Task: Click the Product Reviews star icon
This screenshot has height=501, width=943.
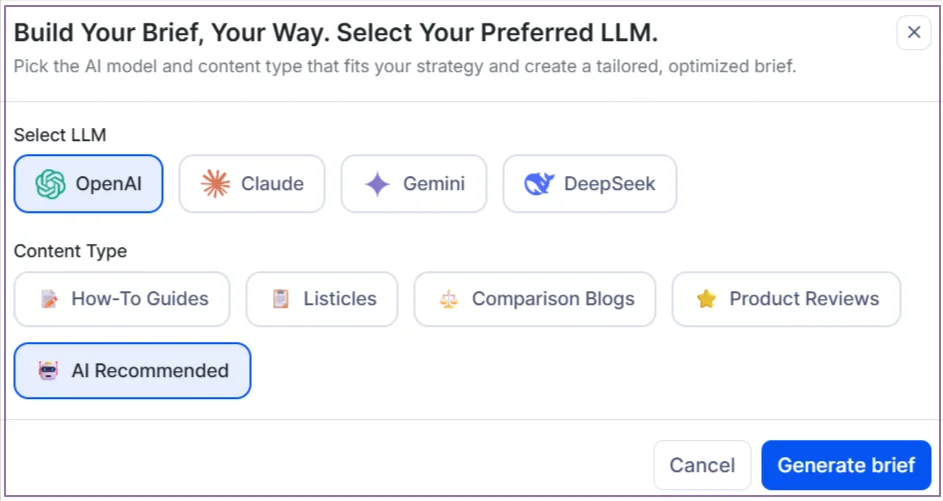Action: [x=707, y=299]
